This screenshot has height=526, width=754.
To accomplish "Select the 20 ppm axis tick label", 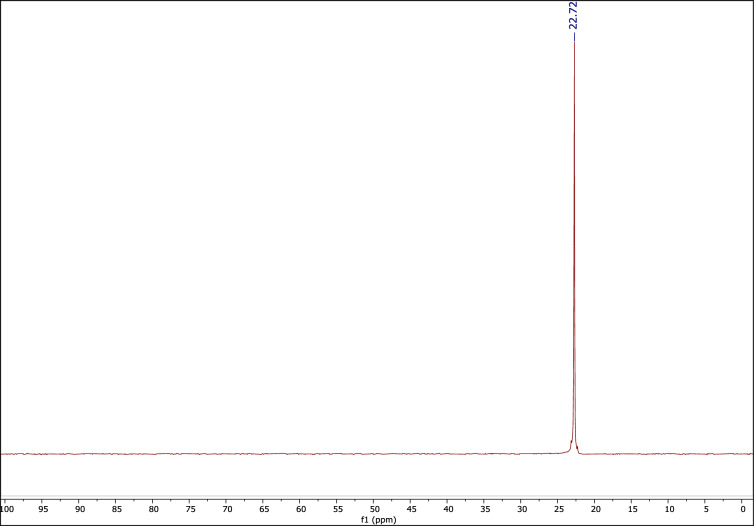I will pyautogui.click(x=595, y=509).
